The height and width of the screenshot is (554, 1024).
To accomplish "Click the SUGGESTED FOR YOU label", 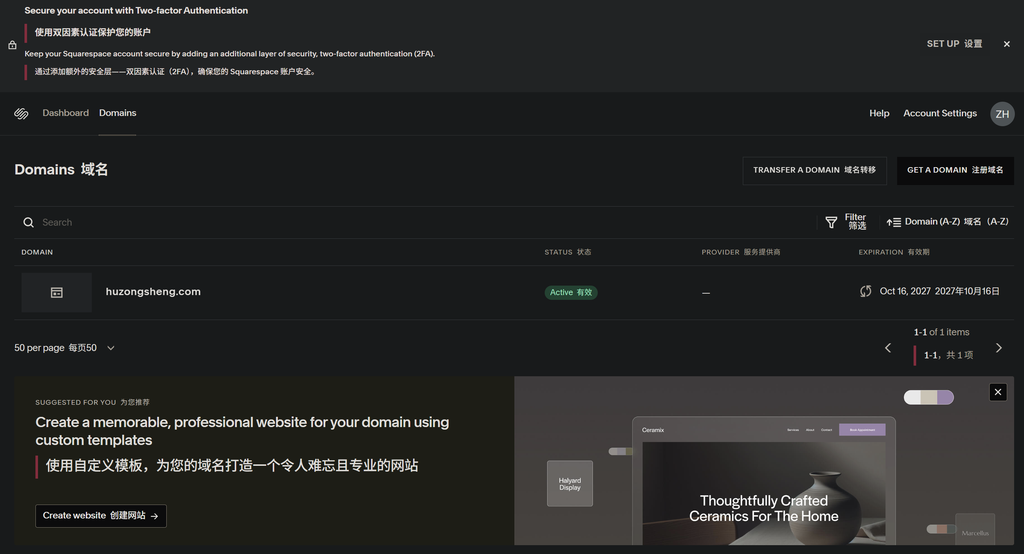I will (x=92, y=402).
